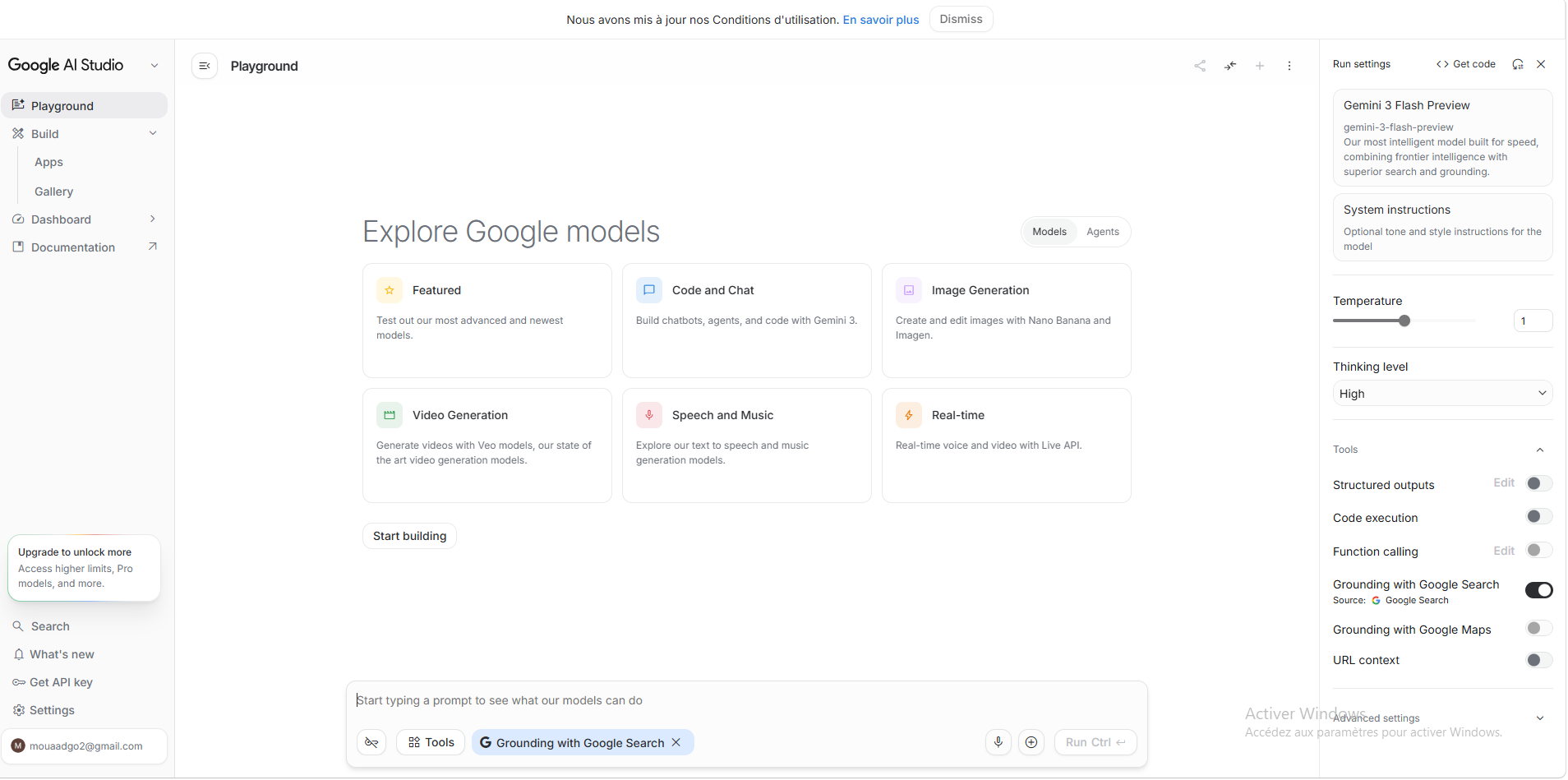Open the Gallery sidebar item
Screen dimensions: 1568x780
53,192
